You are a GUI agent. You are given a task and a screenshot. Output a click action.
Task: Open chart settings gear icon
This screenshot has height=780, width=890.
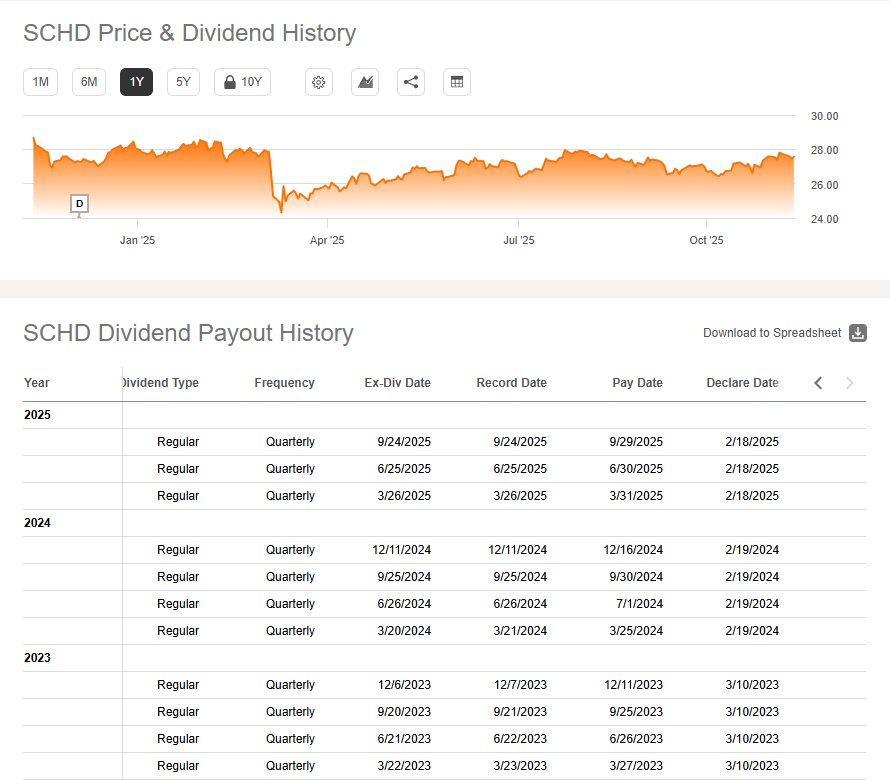tap(318, 82)
